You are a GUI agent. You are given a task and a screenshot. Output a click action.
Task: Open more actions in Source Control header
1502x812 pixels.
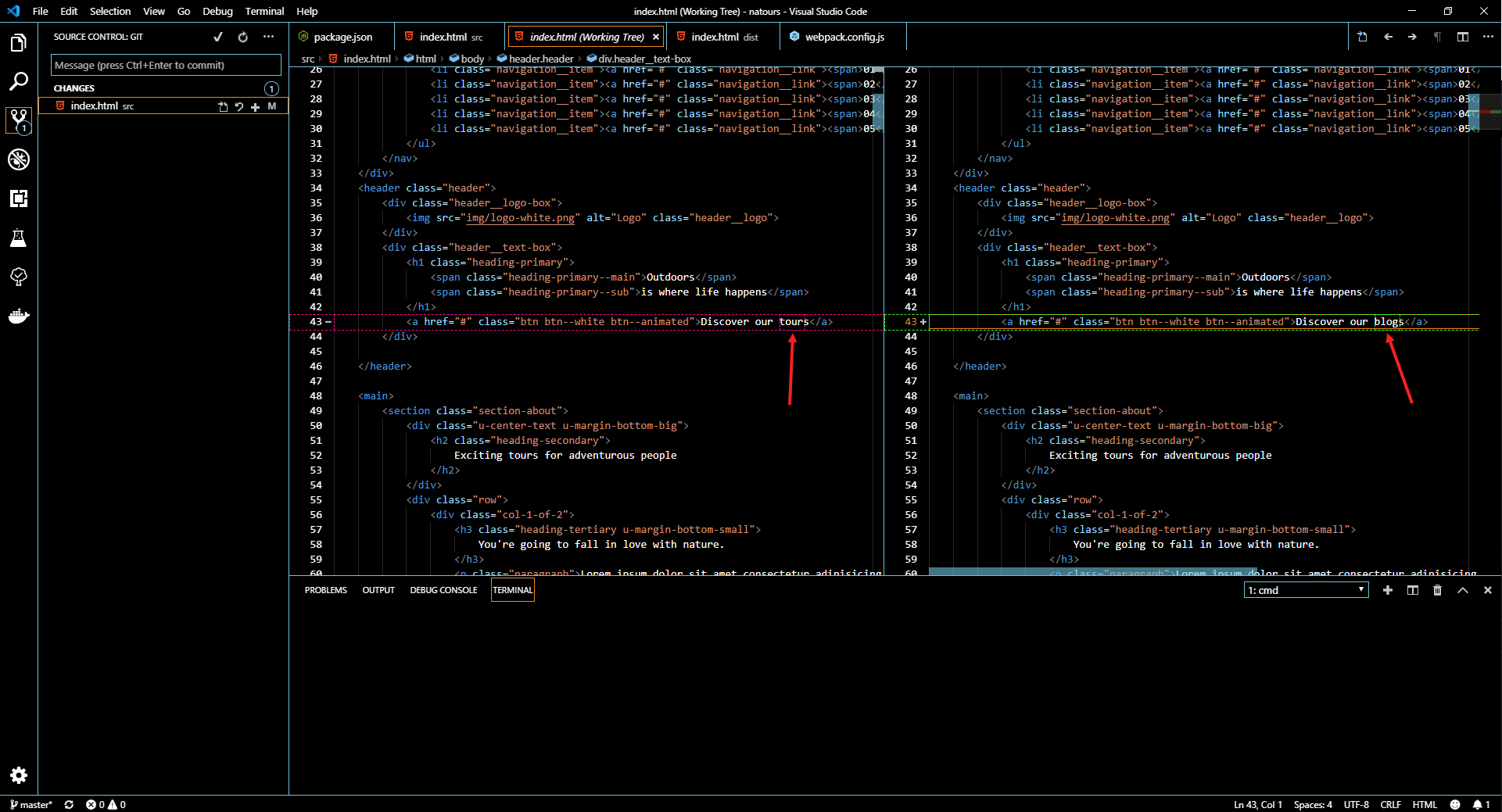[x=268, y=37]
